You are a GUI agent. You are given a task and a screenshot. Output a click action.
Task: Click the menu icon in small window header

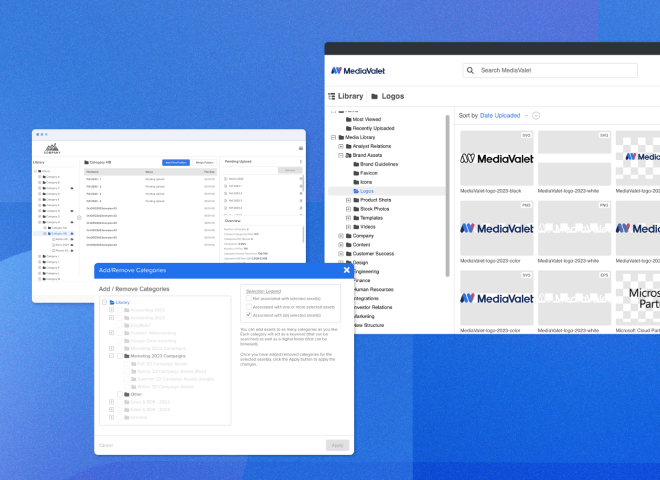point(301,148)
